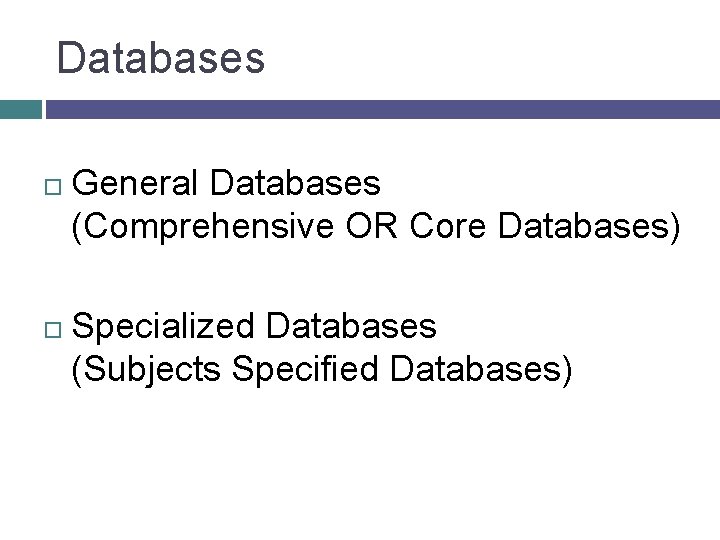Place cursor in "(Subjects Specified Databases)" line
The width and height of the screenshot is (720, 540).
(322, 369)
